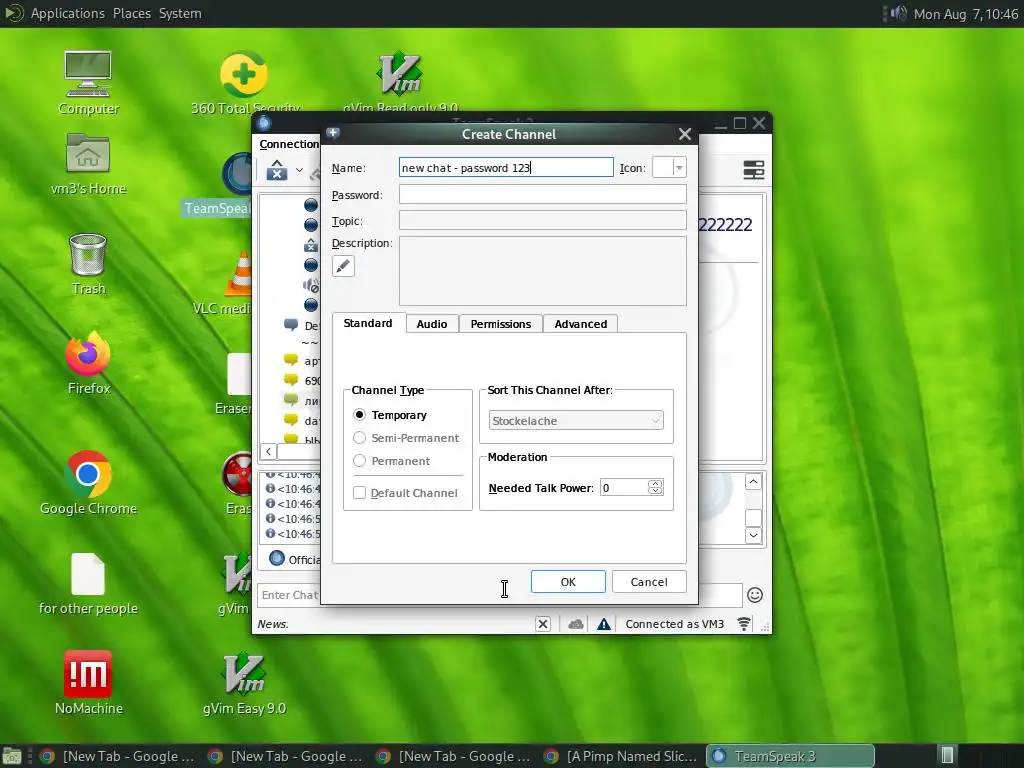This screenshot has height=768, width=1024.
Task: Open 'A Pimp Named Slic...' Chrome taskbar window
Action: point(620,756)
